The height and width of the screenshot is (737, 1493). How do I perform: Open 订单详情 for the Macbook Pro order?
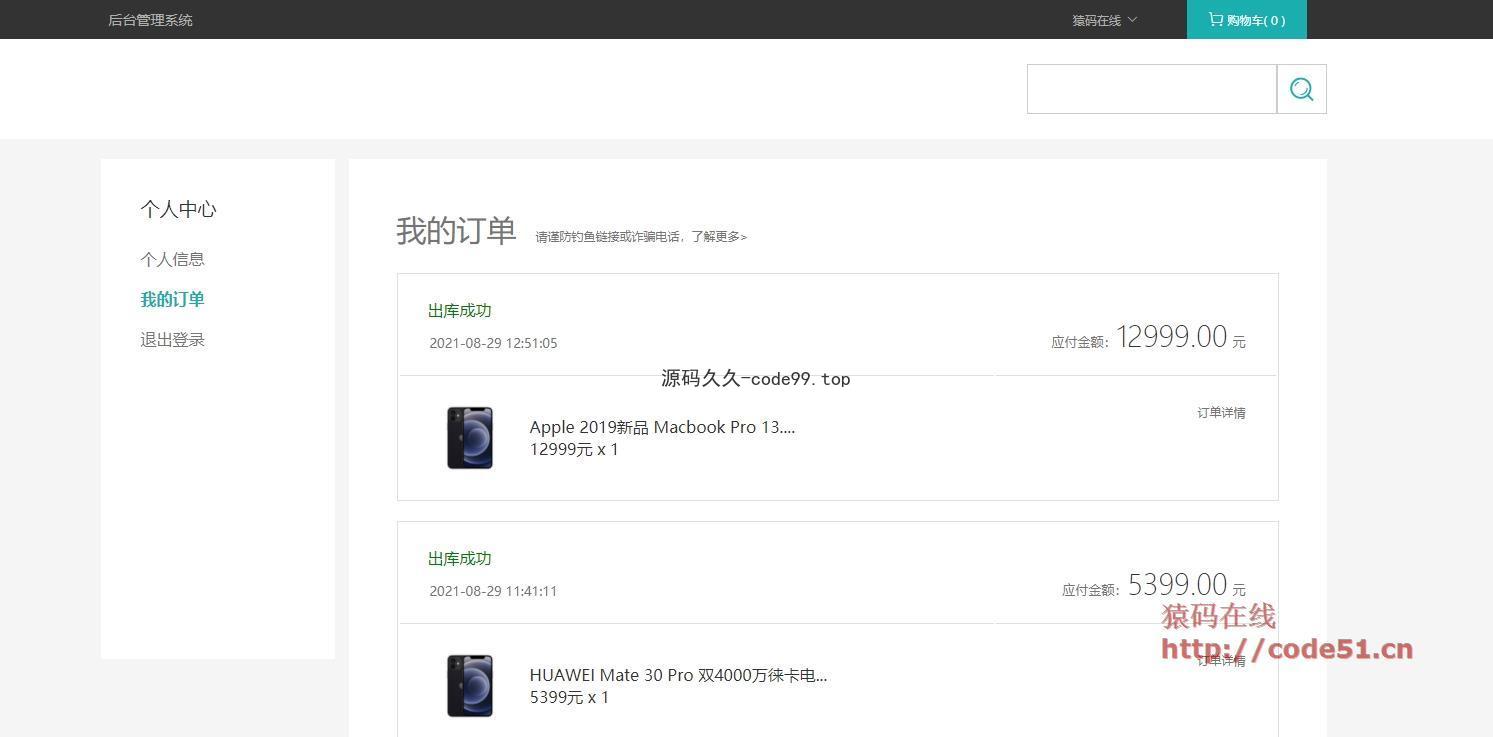click(1221, 412)
